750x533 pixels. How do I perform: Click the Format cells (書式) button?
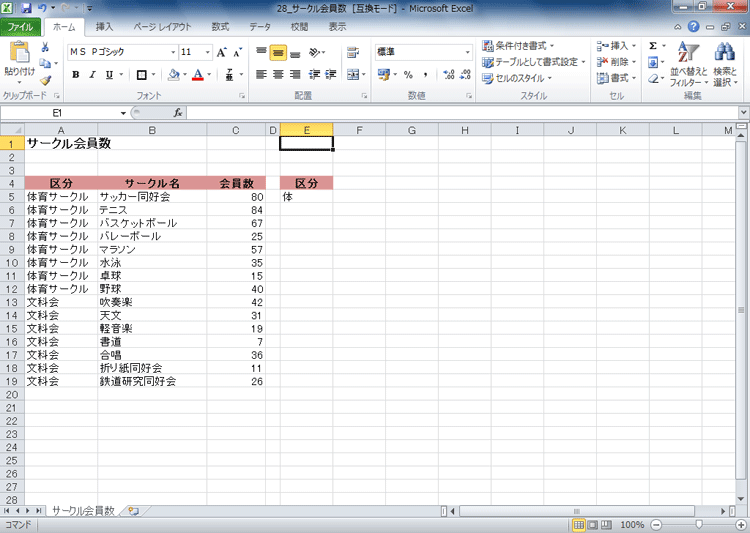(616, 78)
